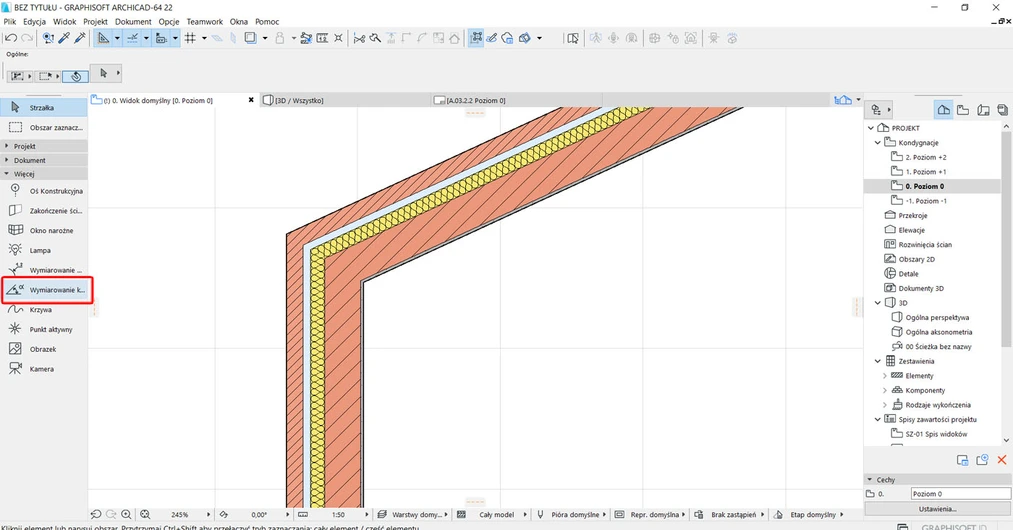
Task: Expand the Elementy schedule node
Action: point(884,376)
